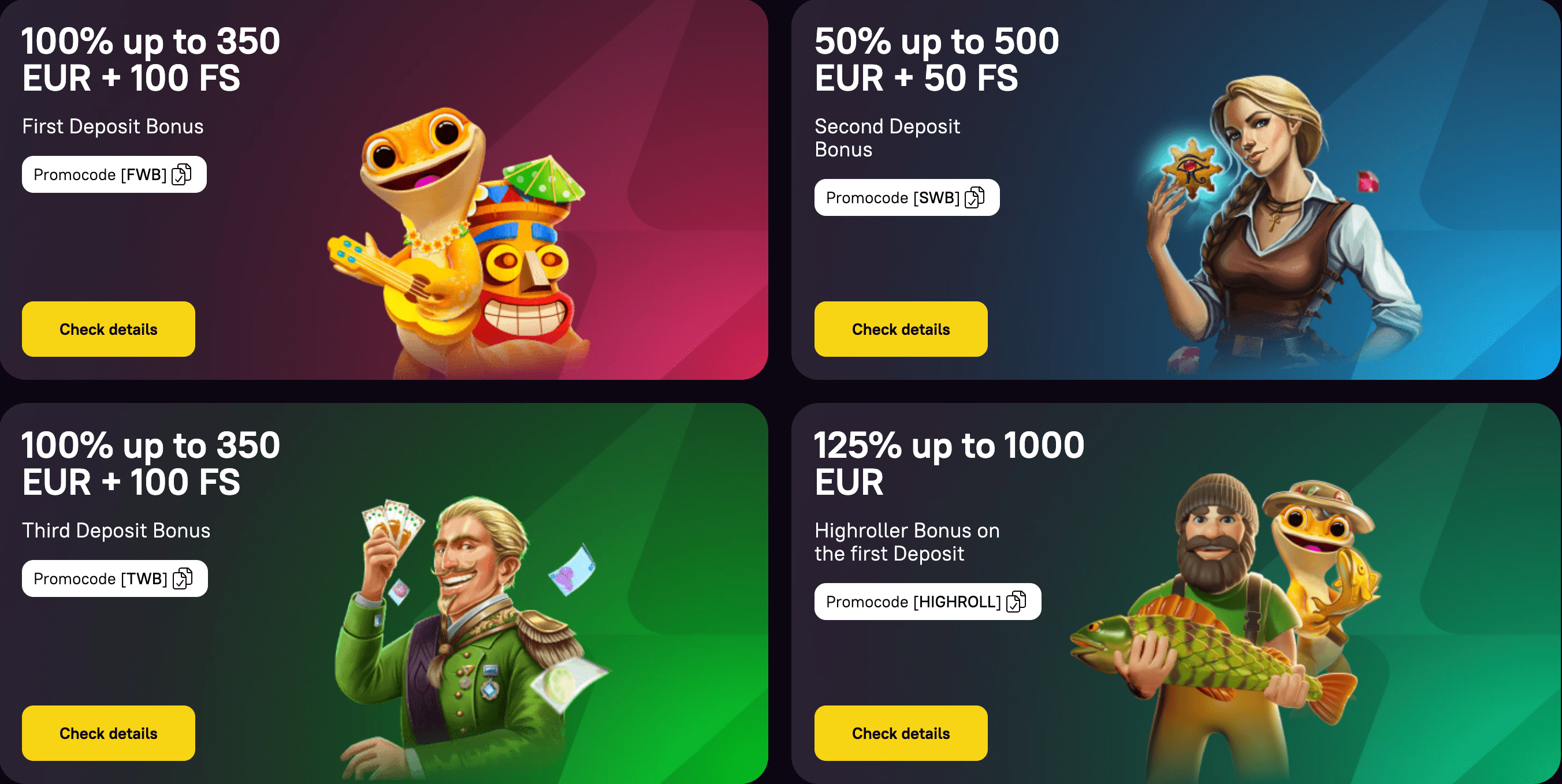Copy the HIGHROLL promocode icon

pyautogui.click(x=1016, y=602)
